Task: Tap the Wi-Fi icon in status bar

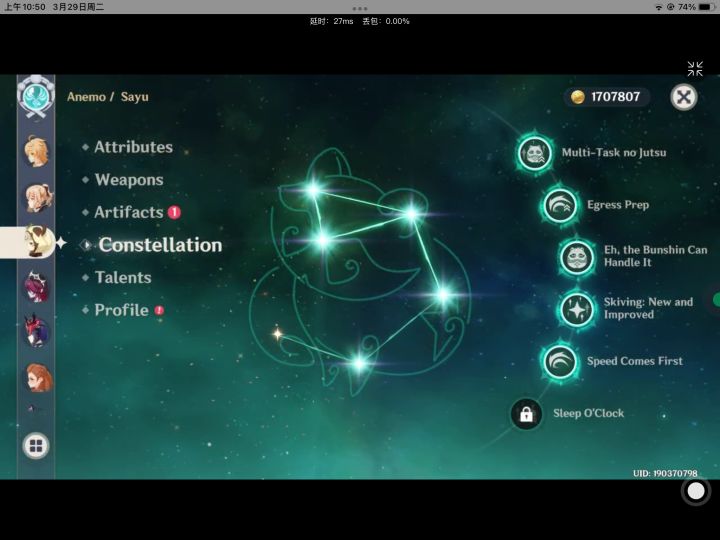Action: coord(658,7)
